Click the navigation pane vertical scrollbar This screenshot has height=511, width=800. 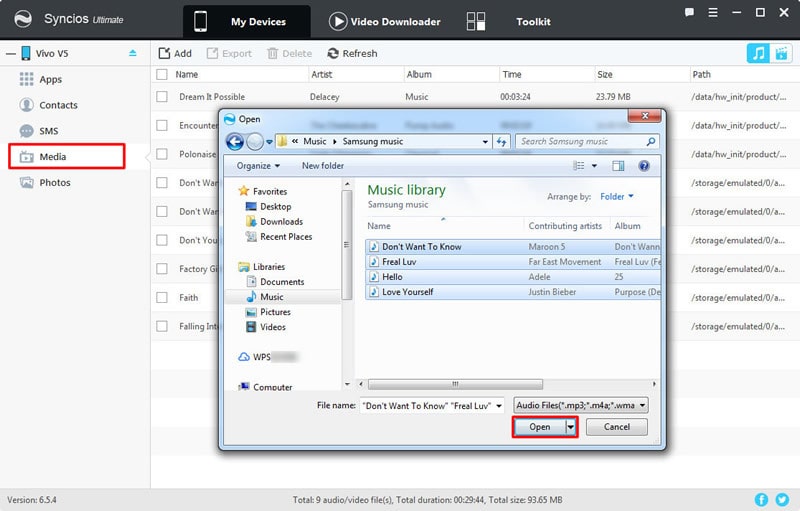click(x=347, y=245)
